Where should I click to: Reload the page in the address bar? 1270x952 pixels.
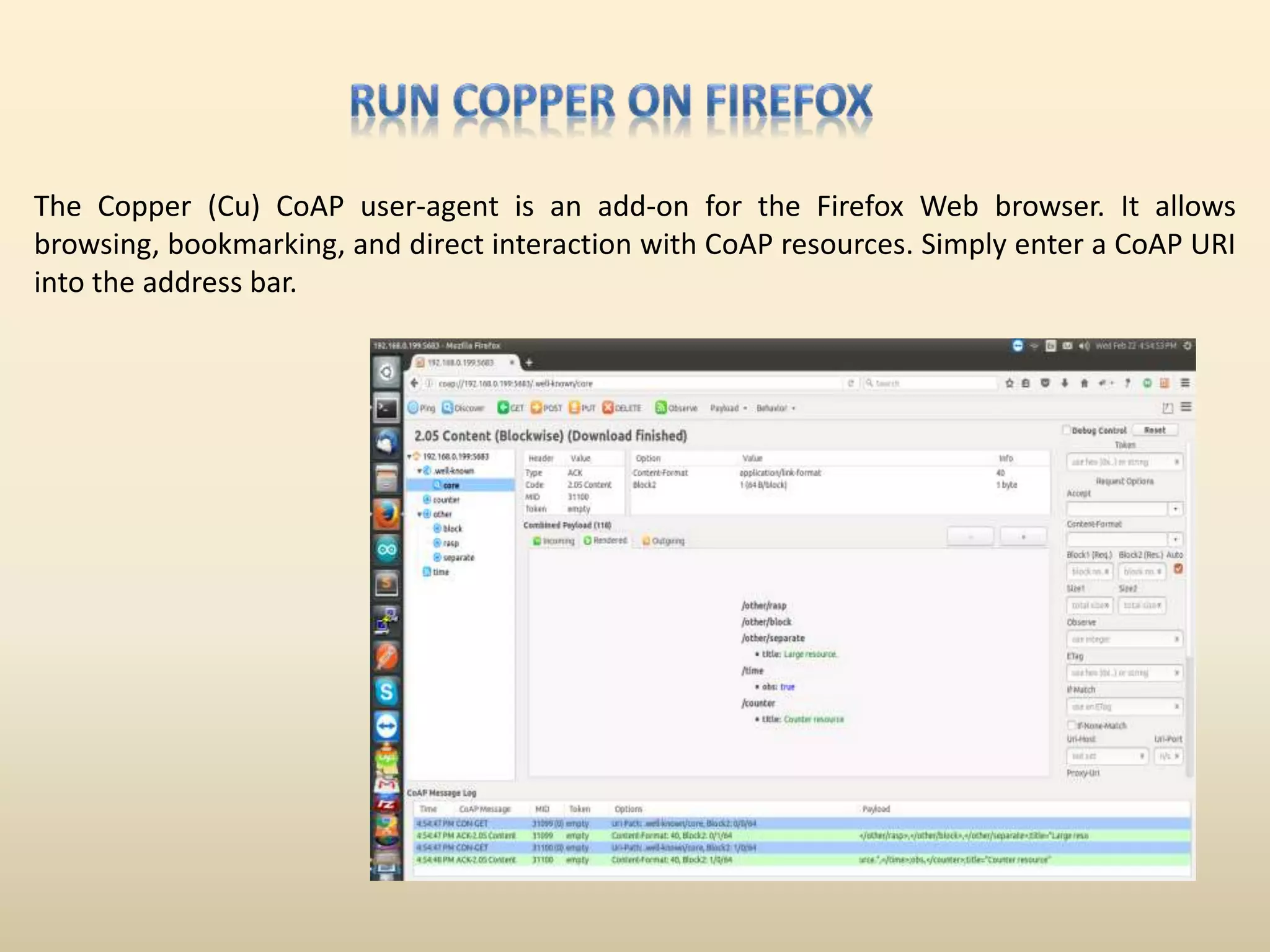[x=851, y=383]
